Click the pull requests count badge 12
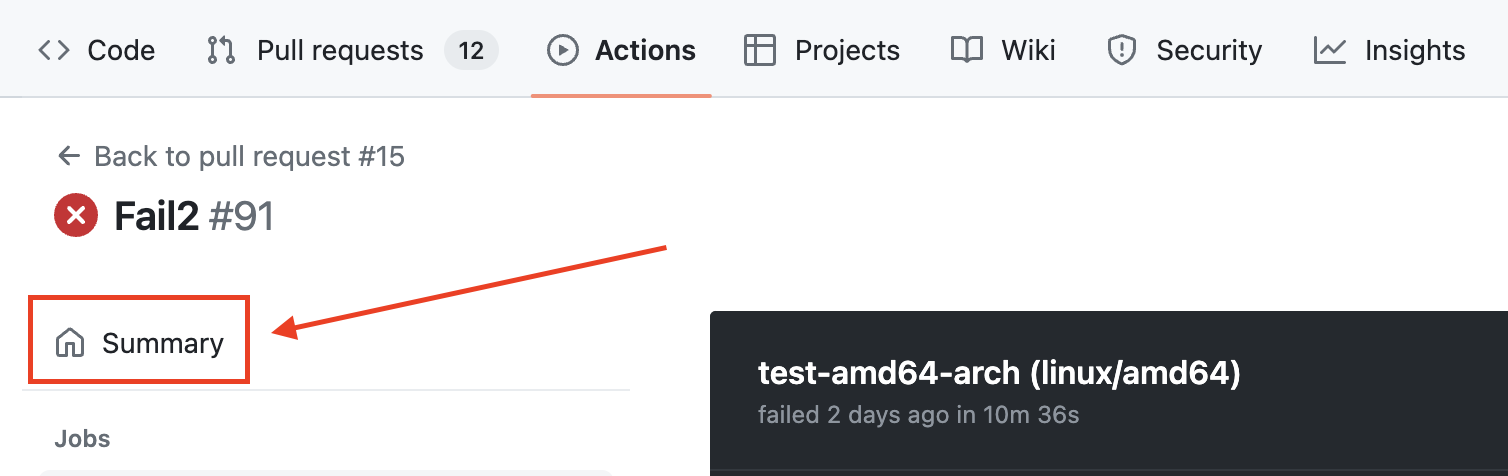Screen dimensions: 1508x476 coord(471,50)
